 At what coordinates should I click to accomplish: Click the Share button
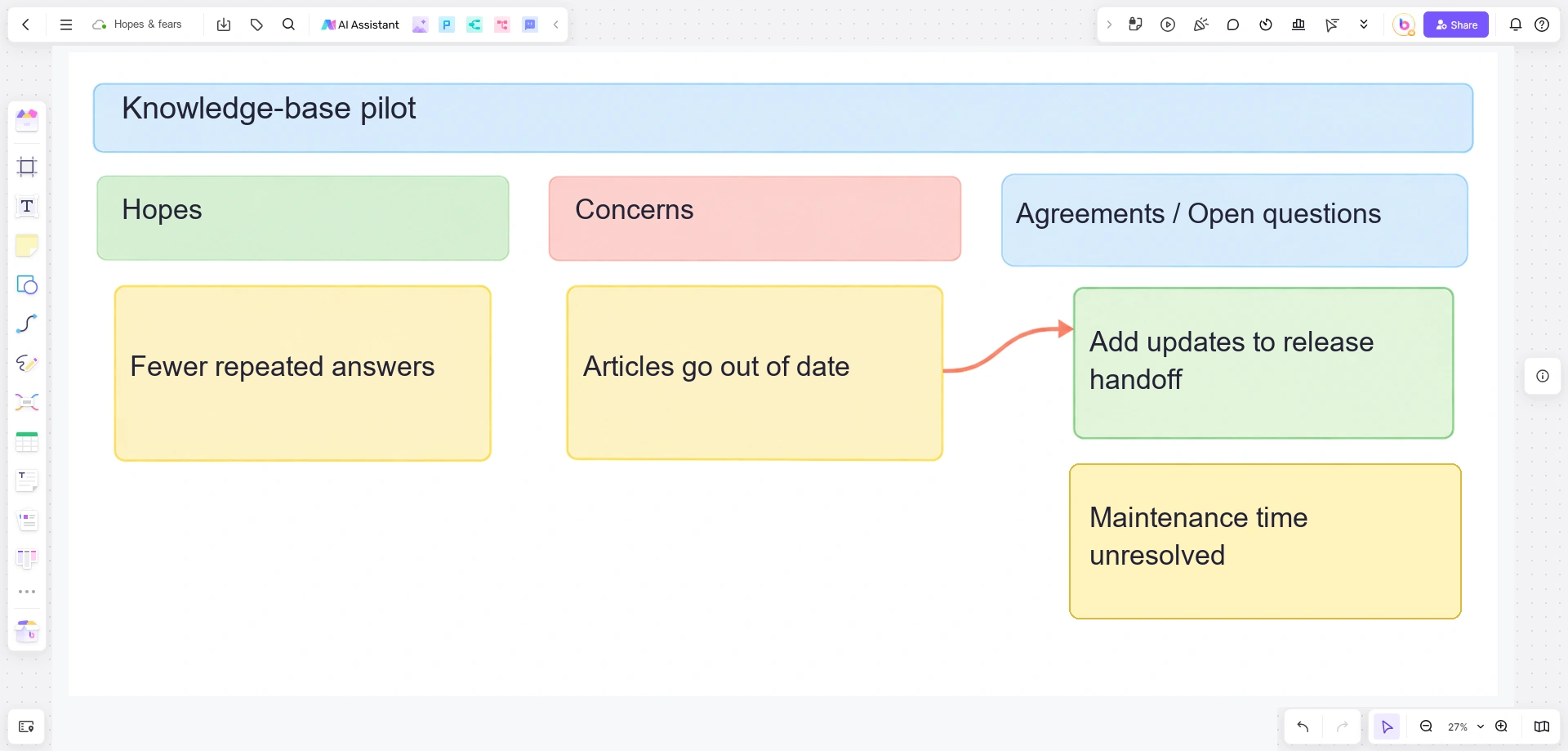click(x=1456, y=25)
